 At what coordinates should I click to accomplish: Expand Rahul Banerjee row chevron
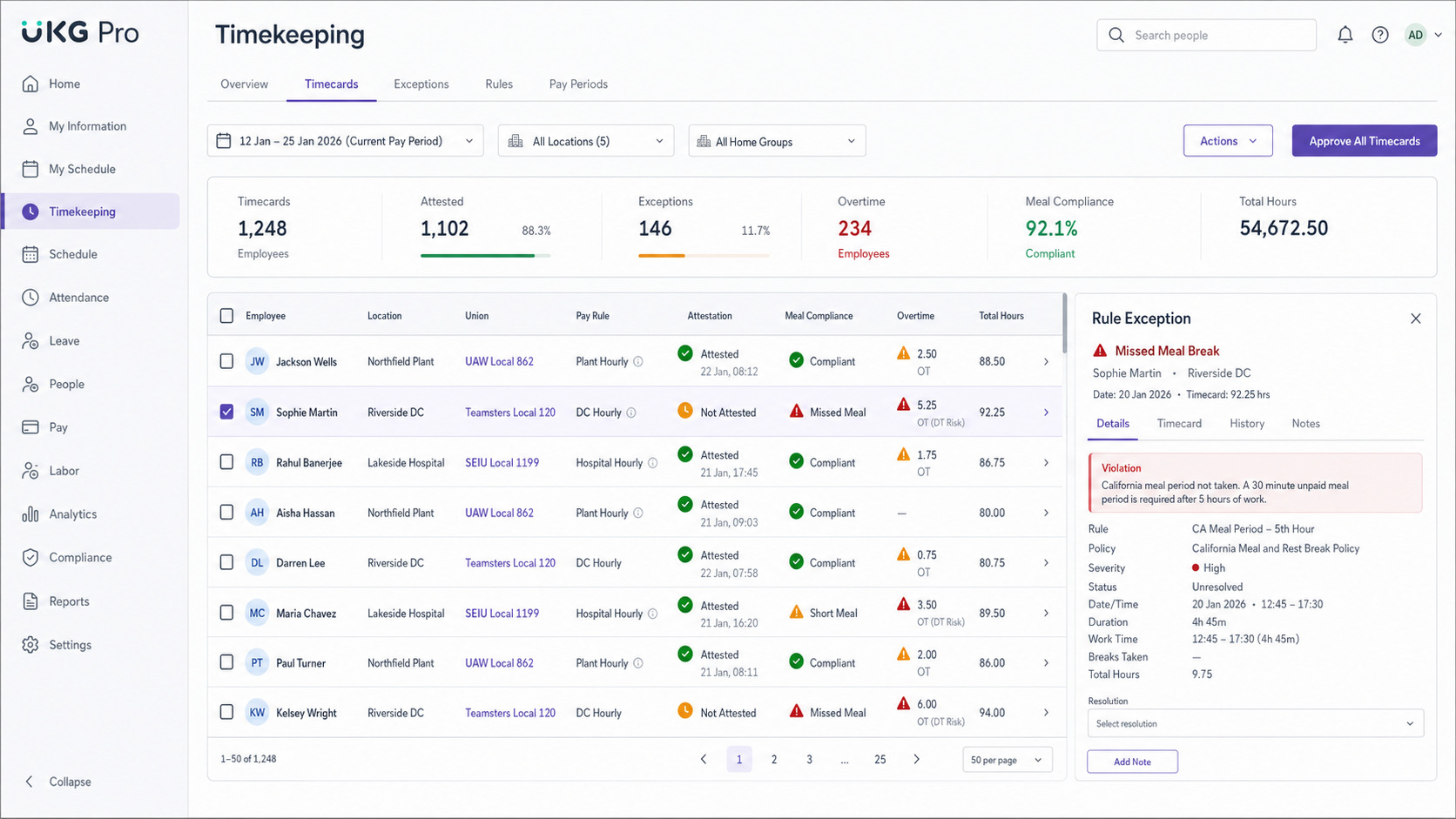(x=1047, y=462)
